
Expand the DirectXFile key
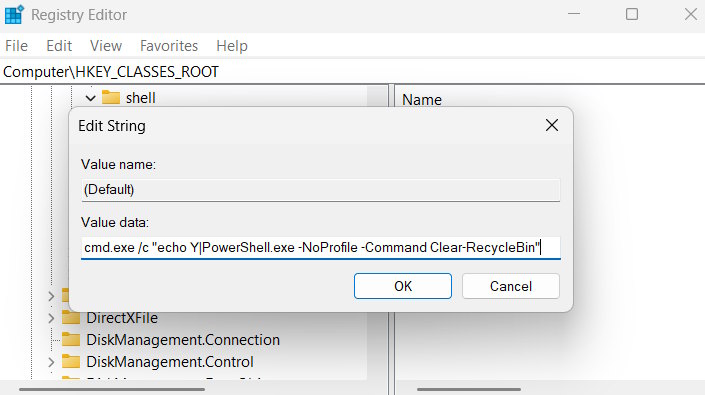coord(51,318)
